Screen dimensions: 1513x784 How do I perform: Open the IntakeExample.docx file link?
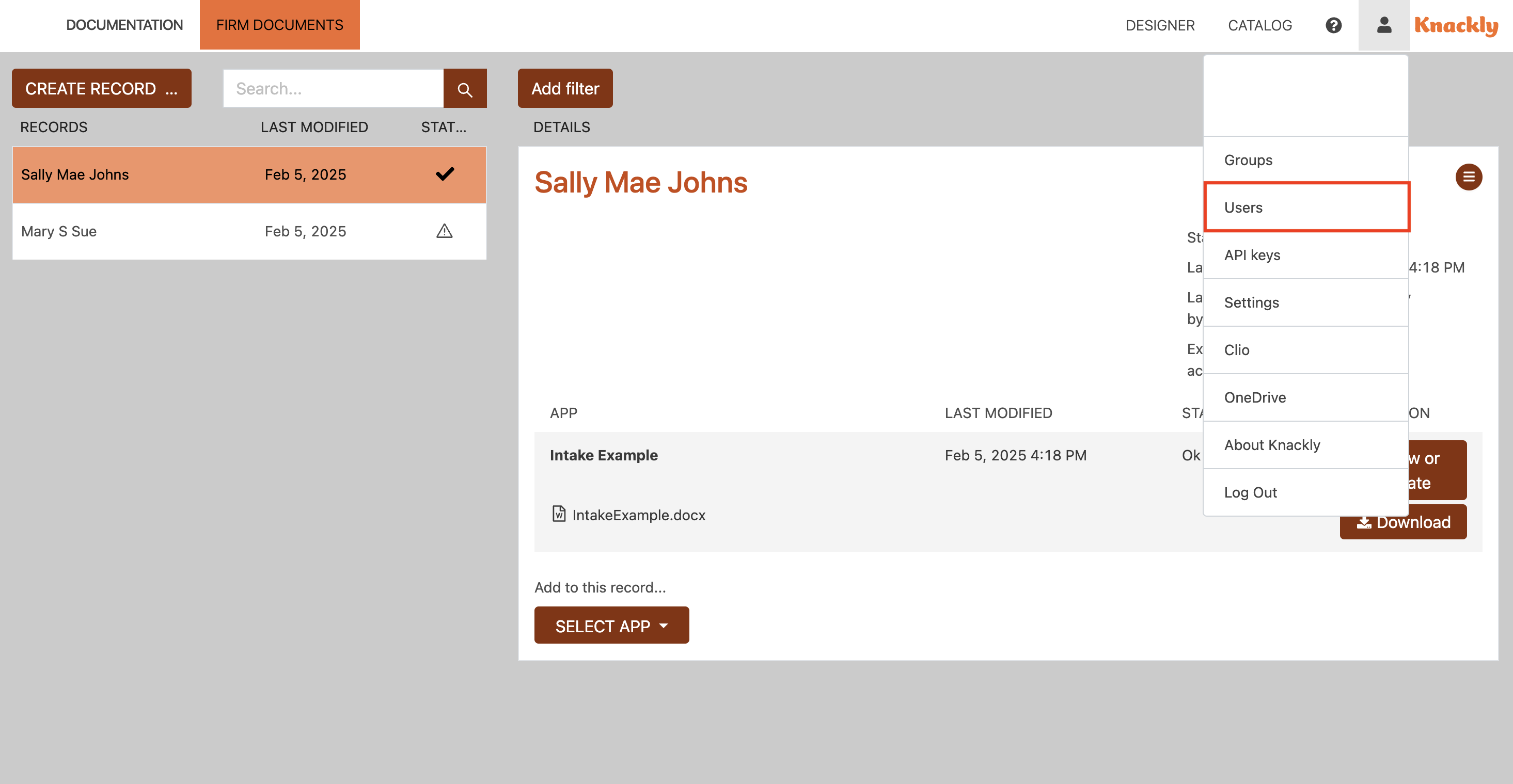click(638, 515)
